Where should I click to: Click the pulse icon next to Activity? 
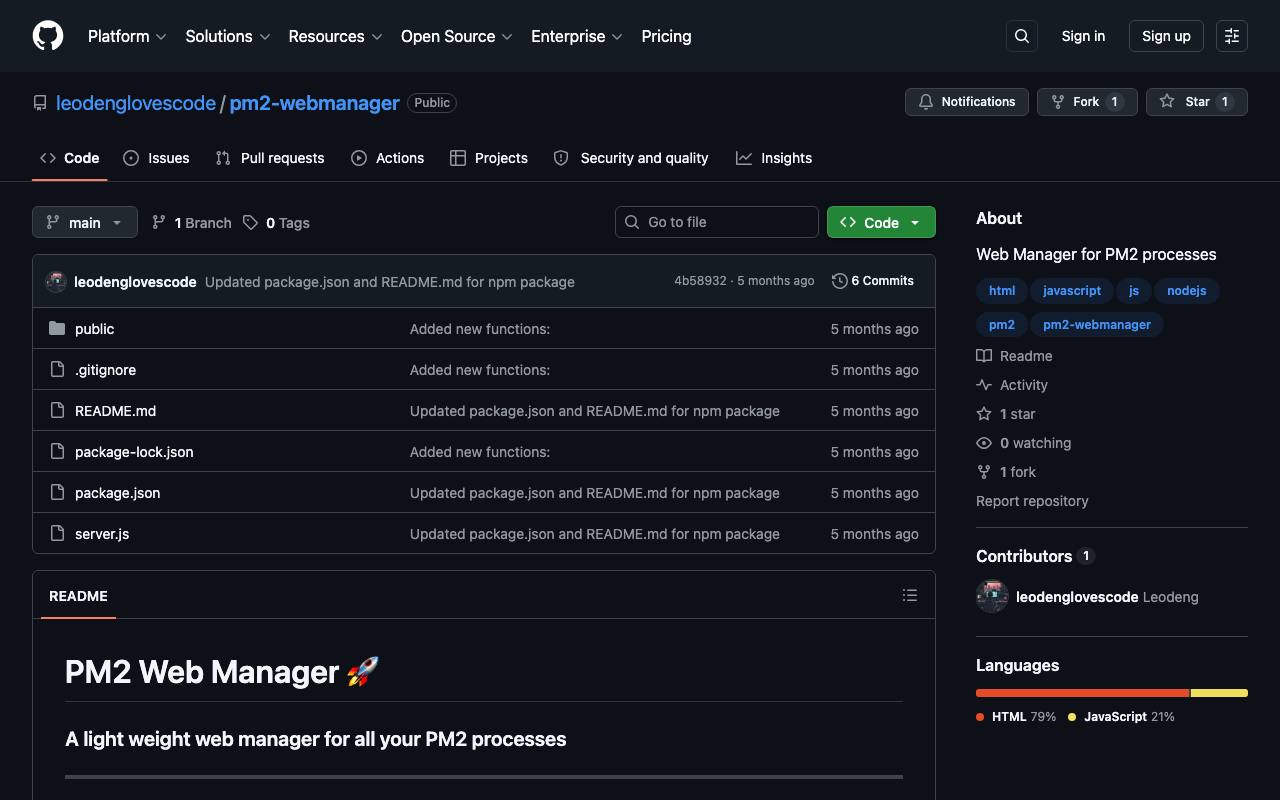point(984,385)
